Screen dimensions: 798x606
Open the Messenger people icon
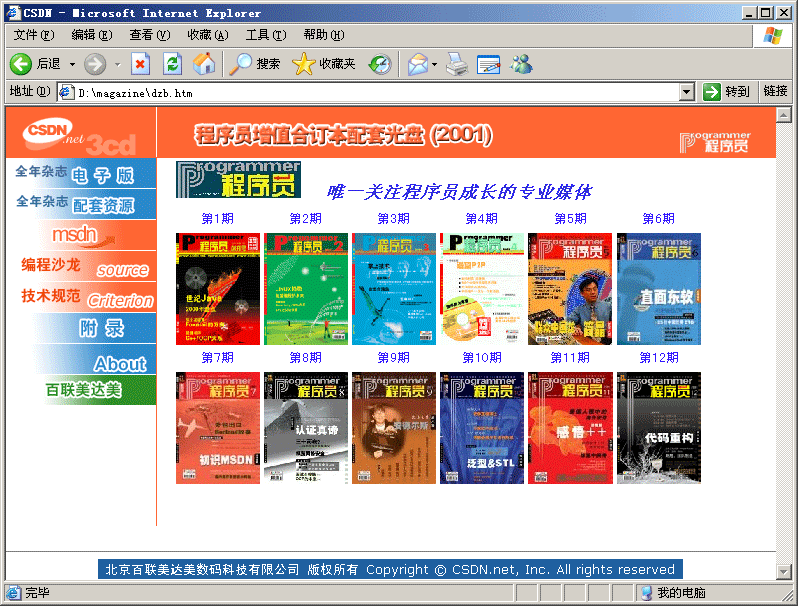coord(521,64)
